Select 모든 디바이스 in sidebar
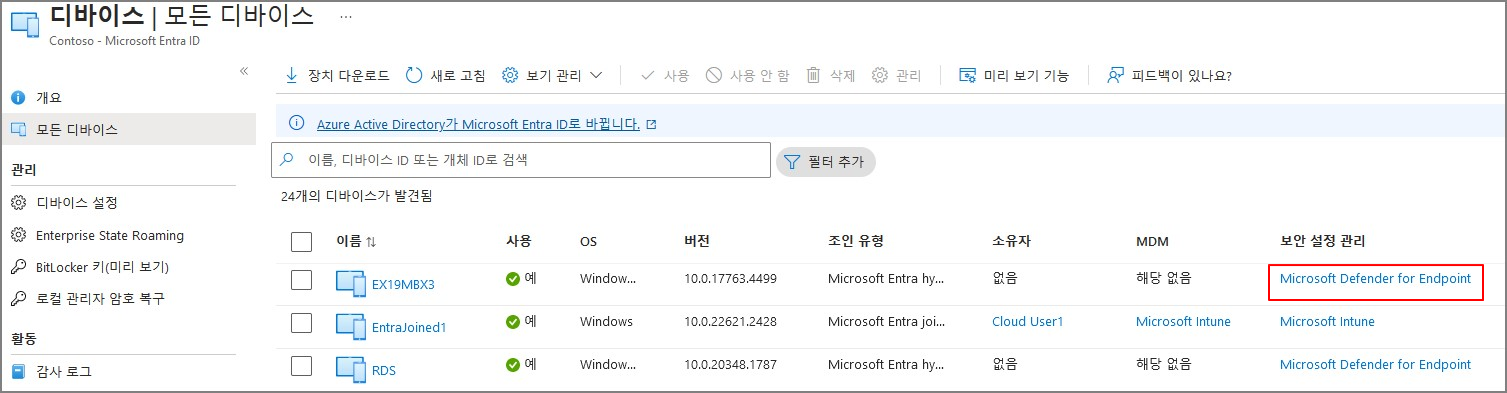1507x393 pixels. [x=77, y=129]
